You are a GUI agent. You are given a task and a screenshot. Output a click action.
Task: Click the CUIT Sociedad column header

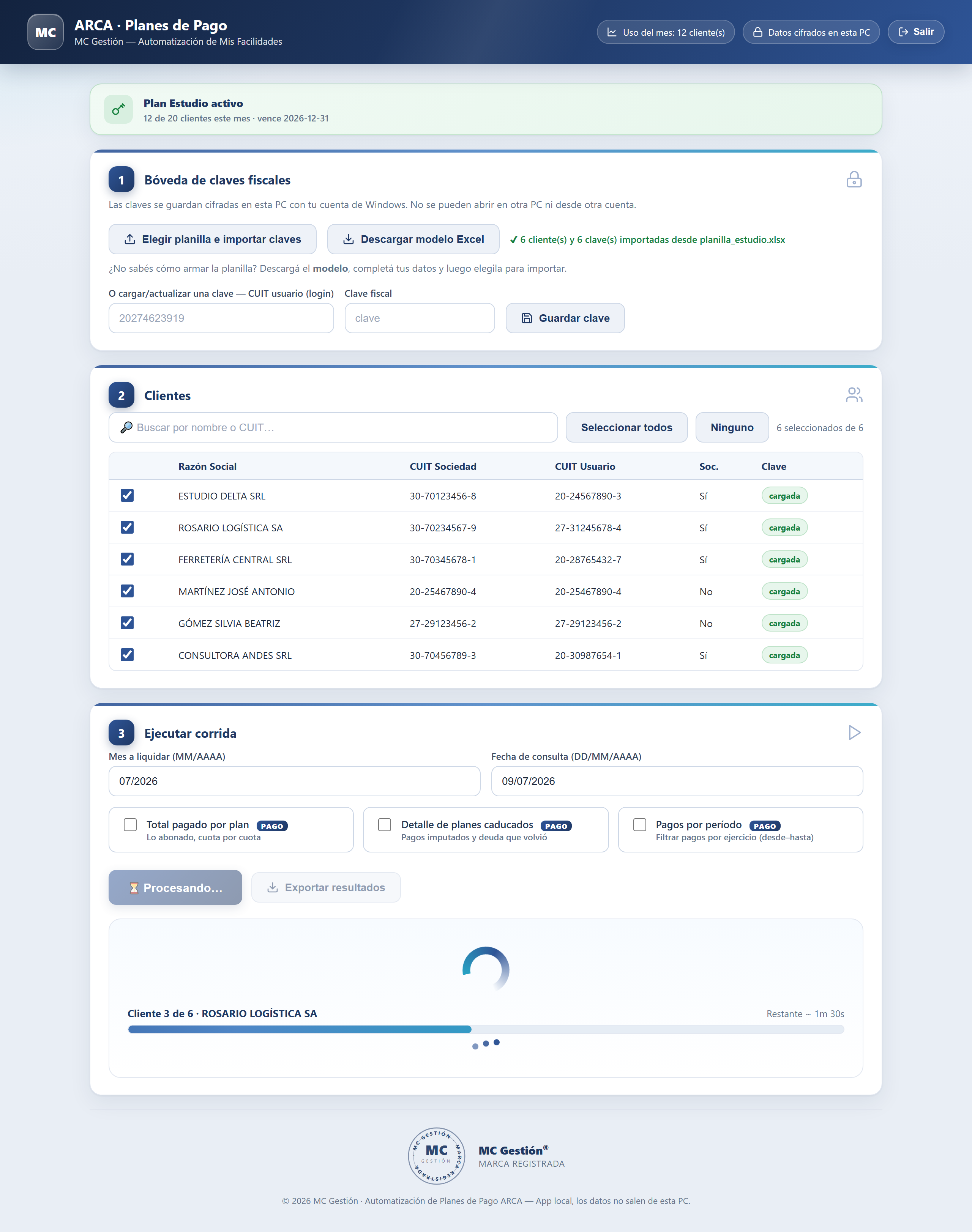click(443, 466)
